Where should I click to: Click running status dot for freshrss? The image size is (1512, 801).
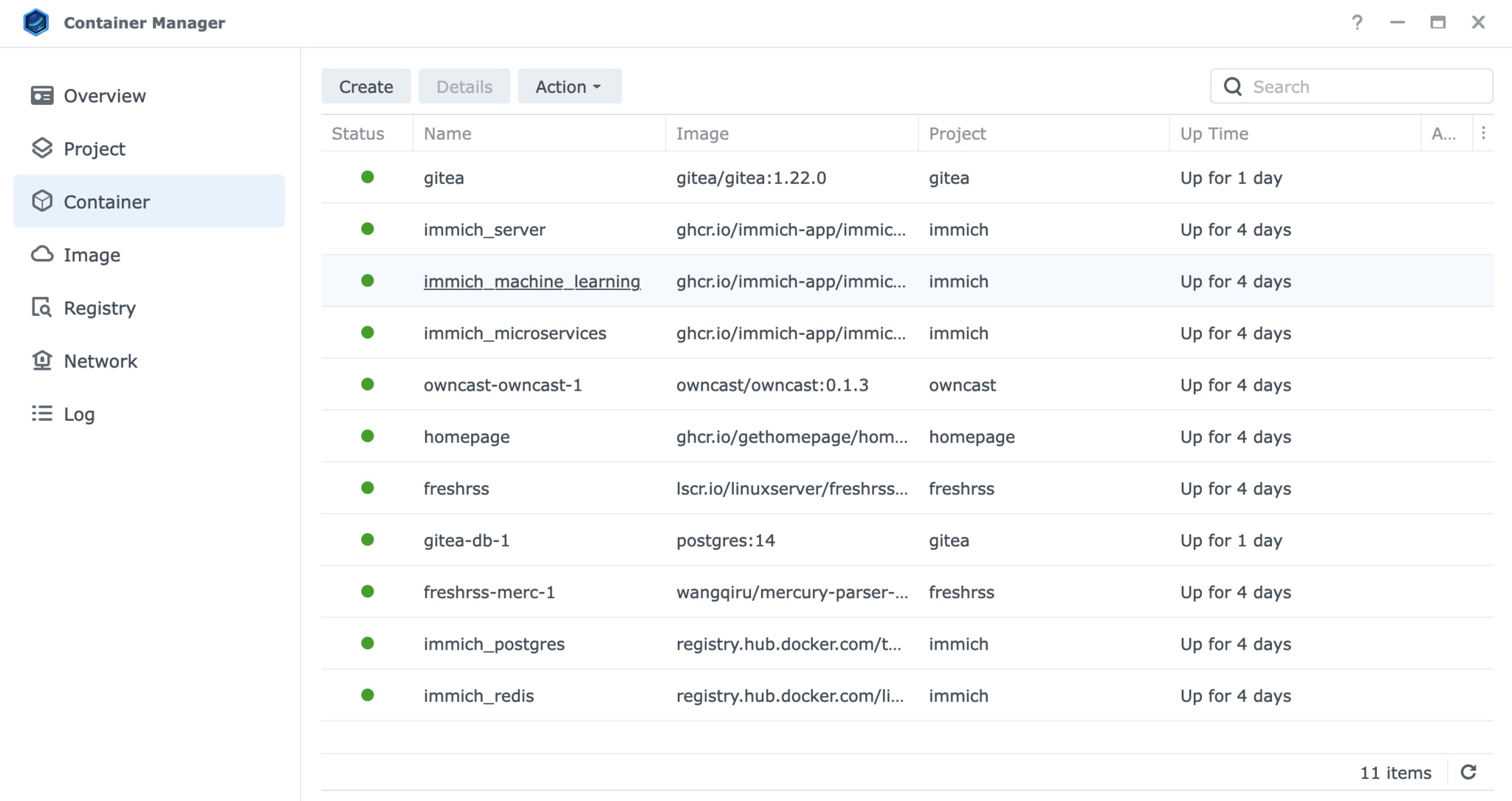(x=366, y=488)
